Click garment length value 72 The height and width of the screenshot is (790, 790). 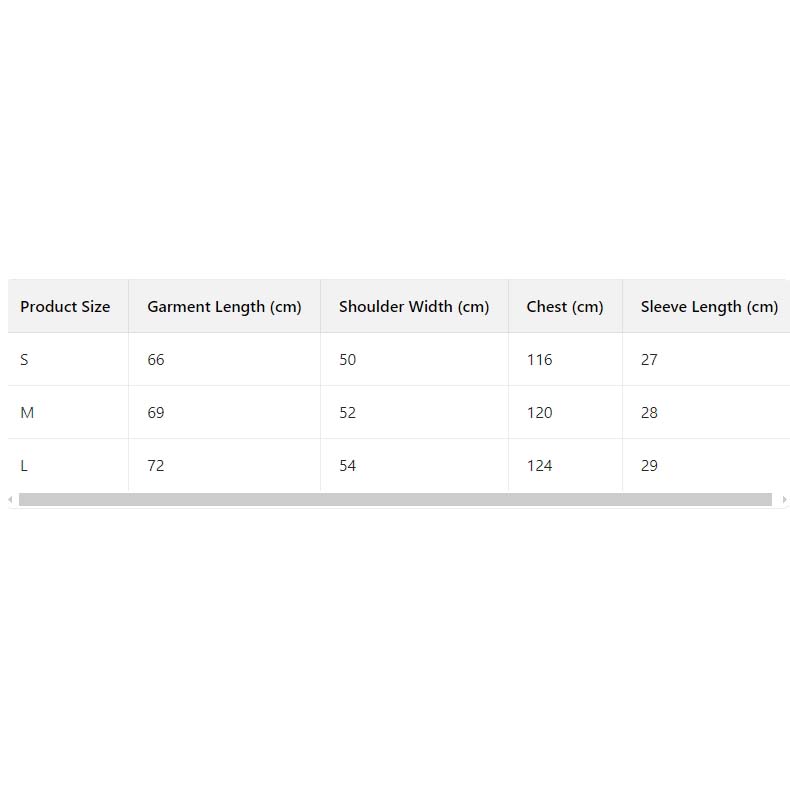pyautogui.click(x=156, y=466)
